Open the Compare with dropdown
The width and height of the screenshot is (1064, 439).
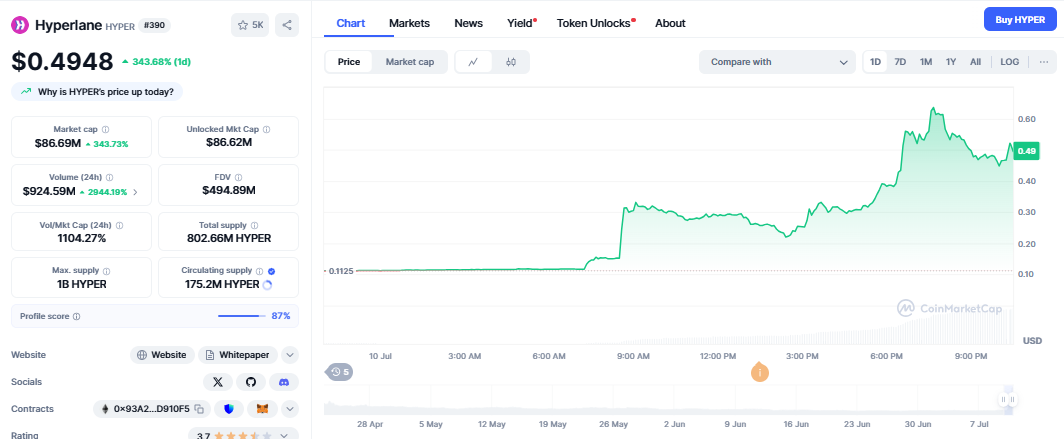pos(778,62)
